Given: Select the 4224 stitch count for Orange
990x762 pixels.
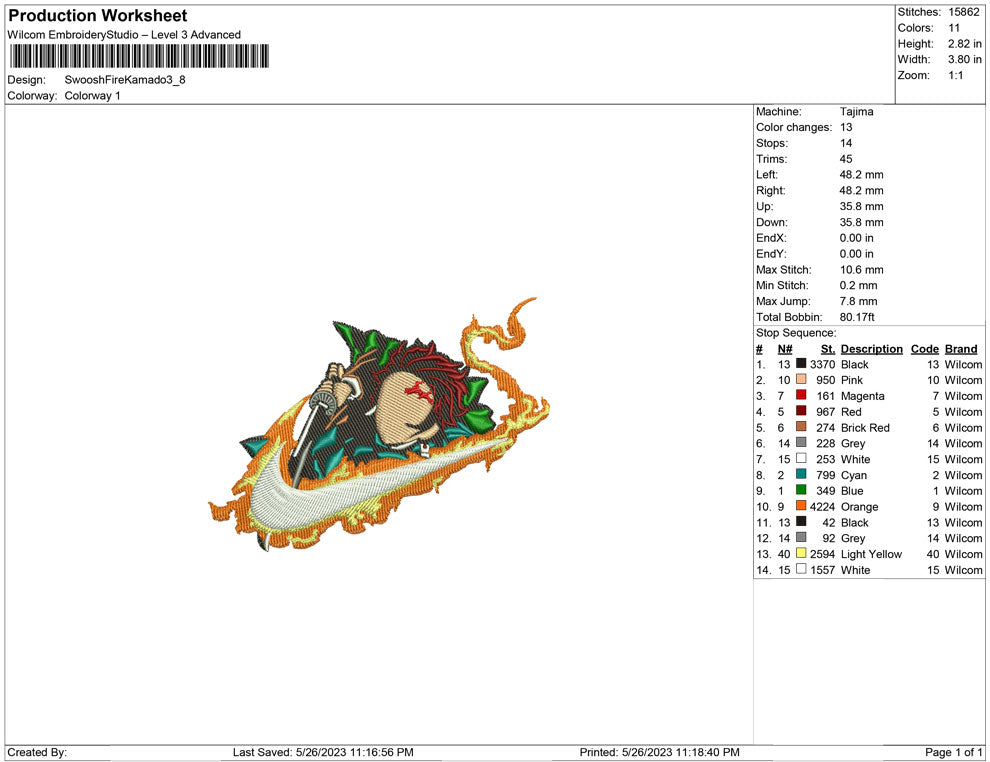Looking at the screenshot, I should coord(823,506).
